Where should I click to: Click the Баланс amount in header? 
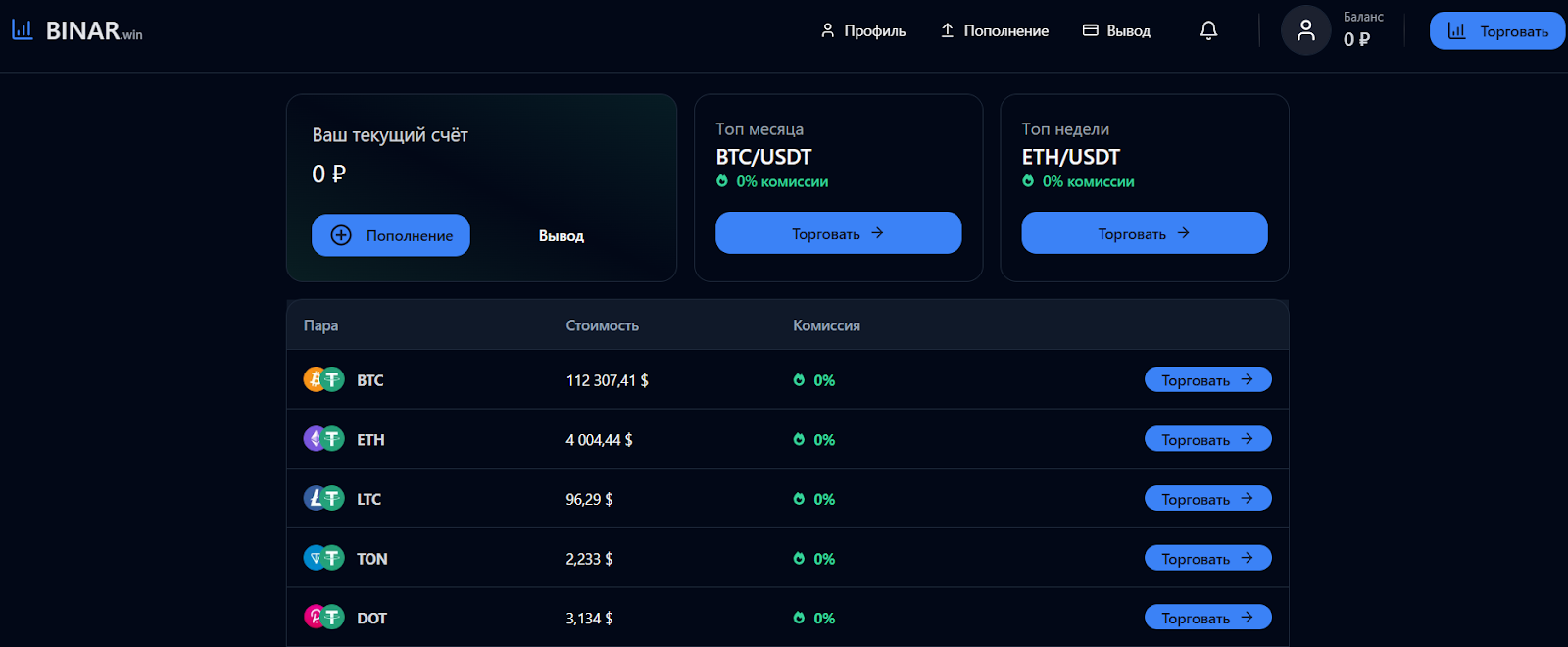1356,40
